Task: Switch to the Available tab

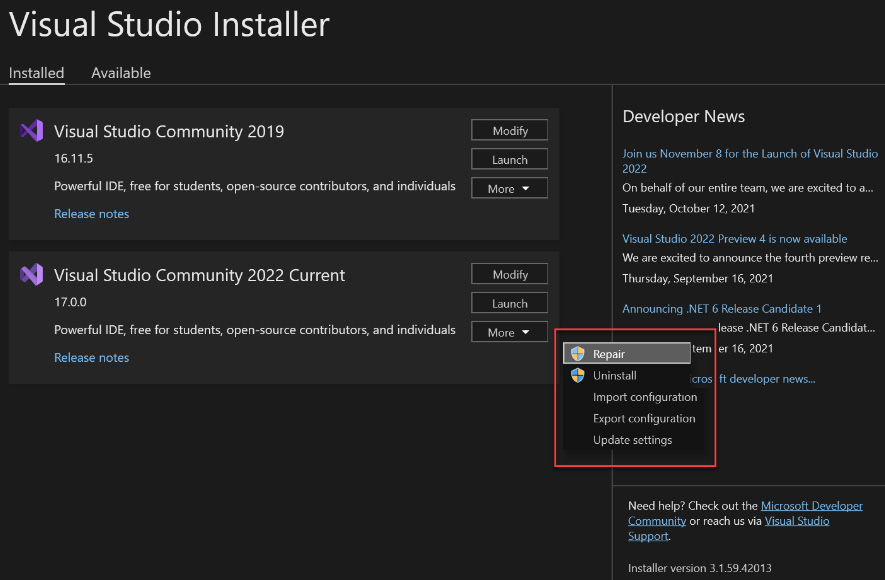Action: [x=121, y=73]
